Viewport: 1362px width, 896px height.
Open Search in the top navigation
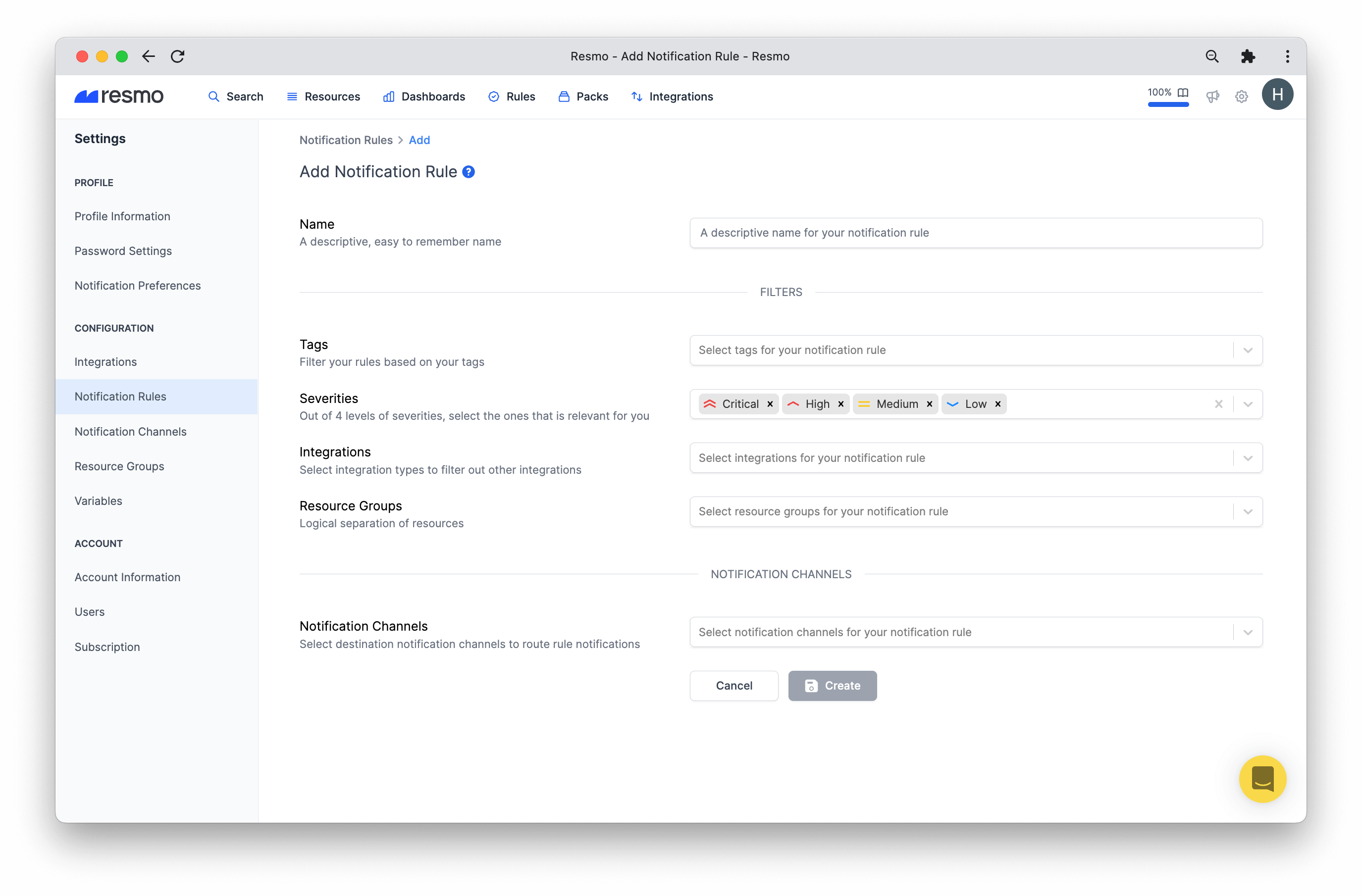coord(236,96)
